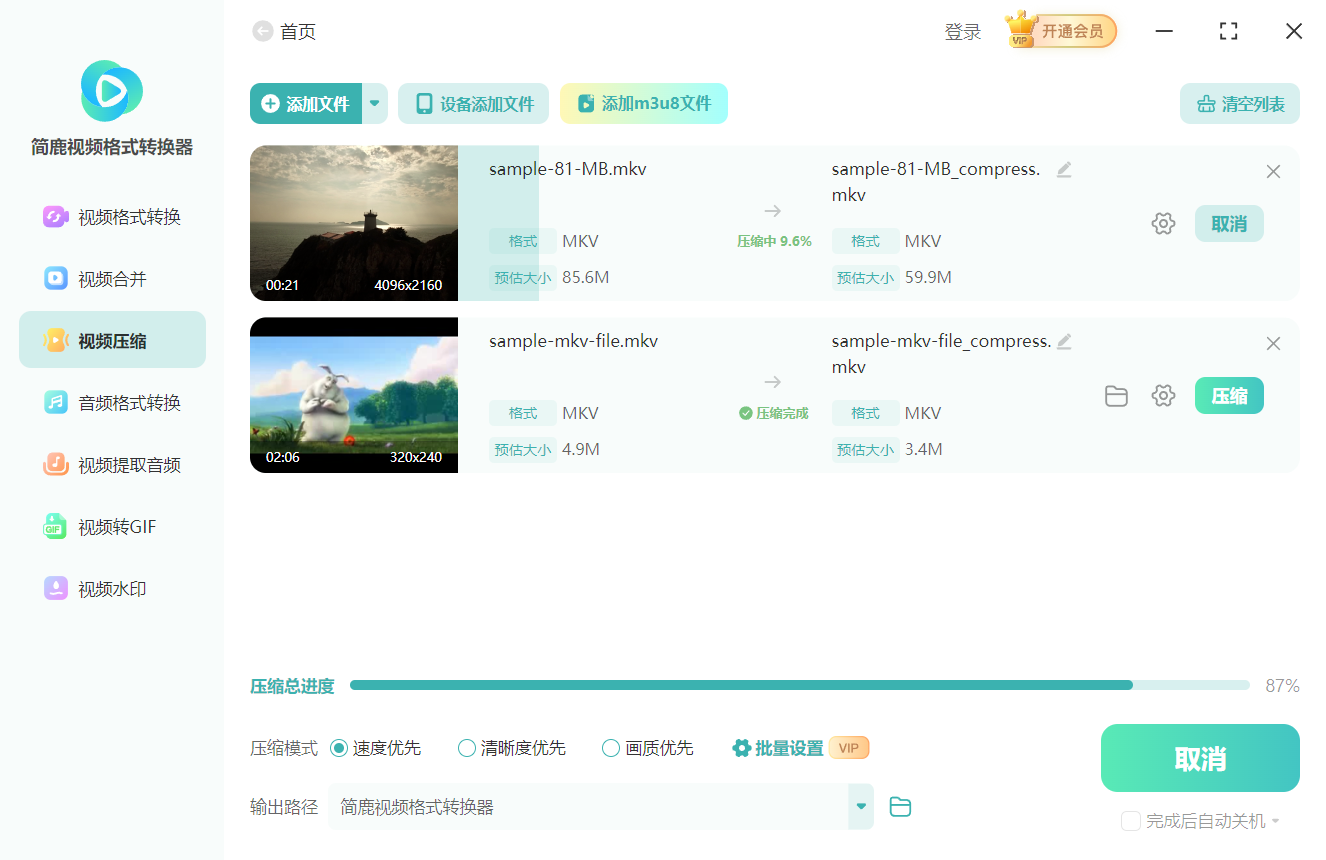Click the 添加m3u8文件 button
The image size is (1326, 860).
point(644,104)
